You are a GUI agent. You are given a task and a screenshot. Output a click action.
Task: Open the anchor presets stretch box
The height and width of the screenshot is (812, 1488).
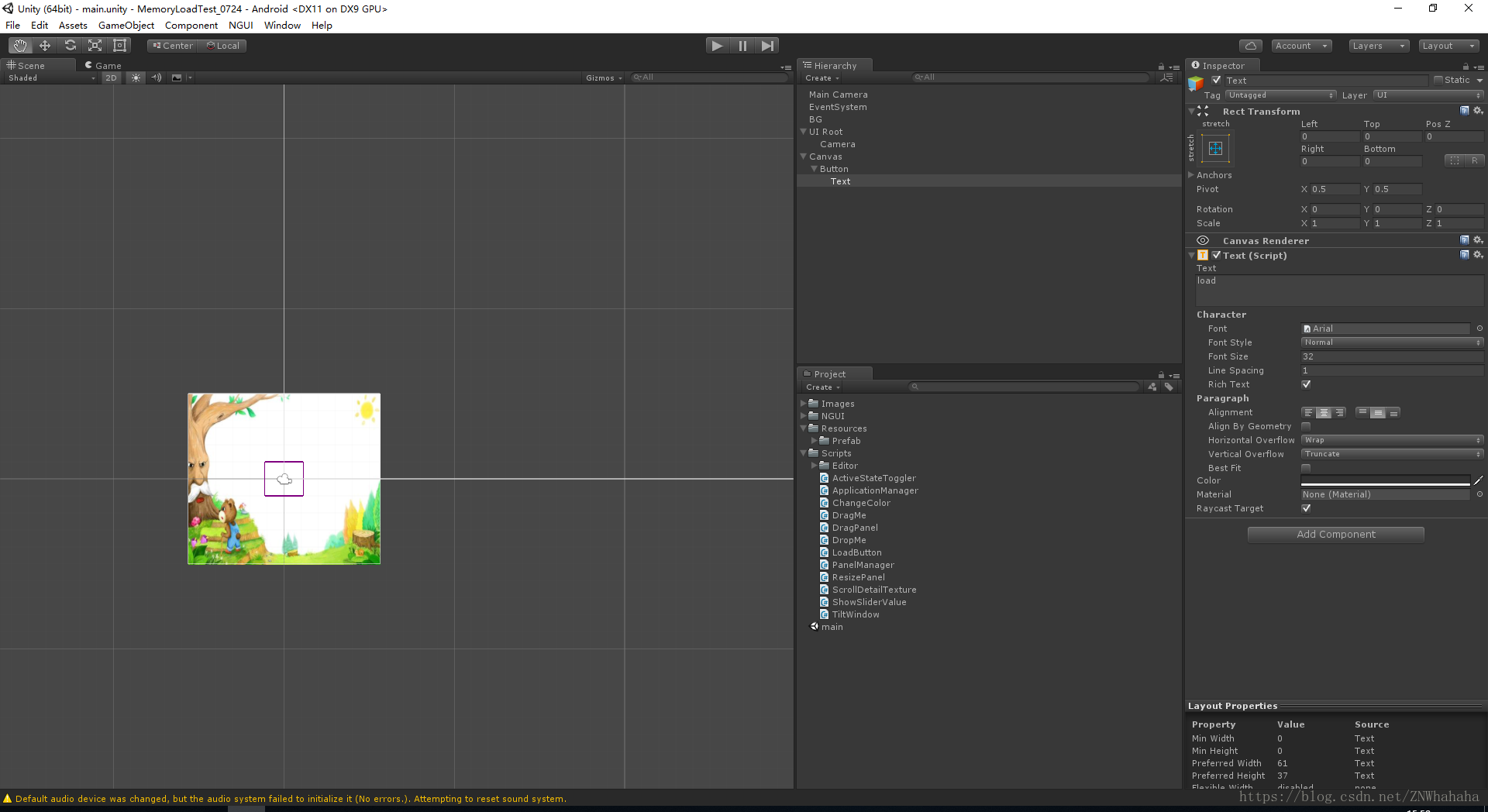pyautogui.click(x=1215, y=148)
